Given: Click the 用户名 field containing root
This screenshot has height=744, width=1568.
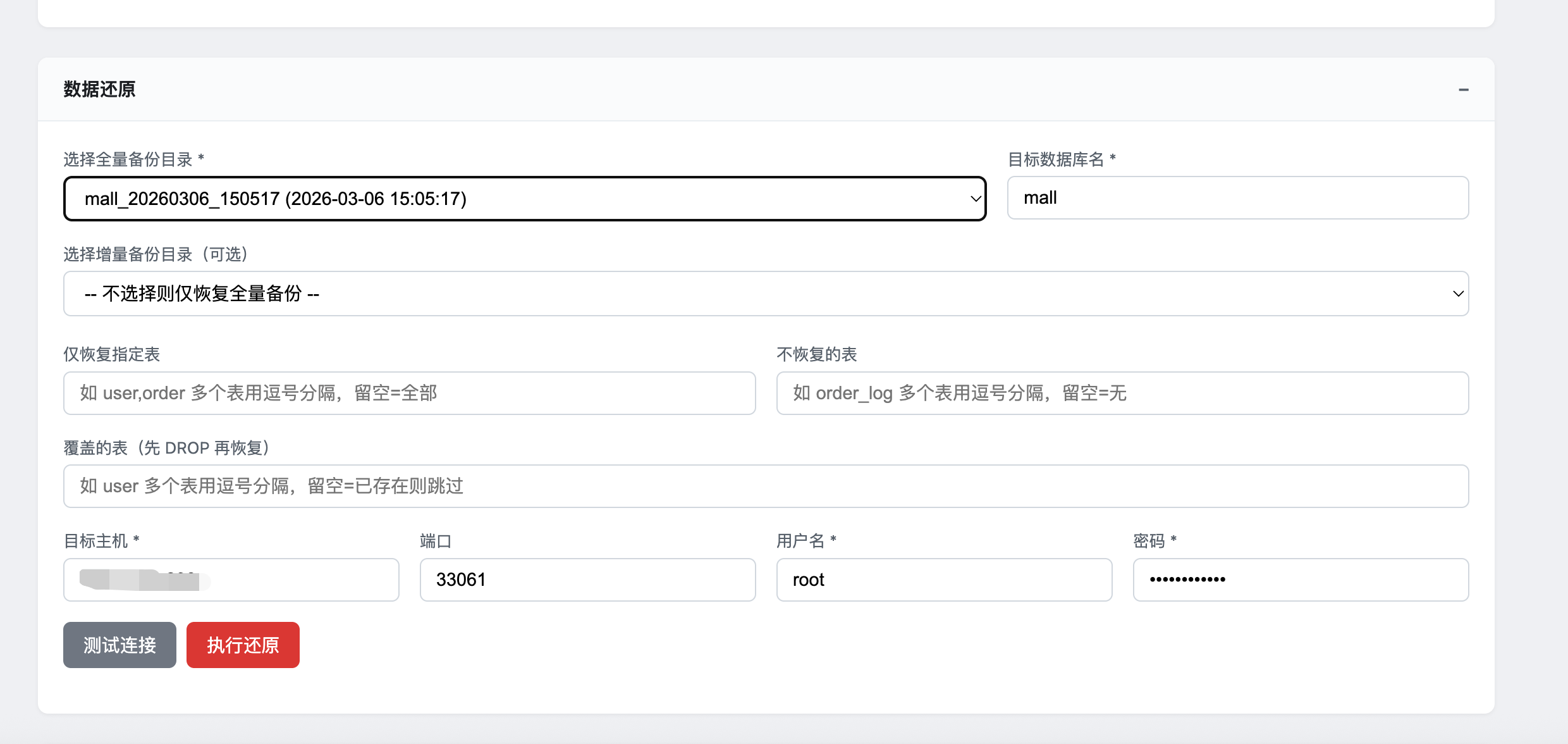Looking at the screenshot, I should pos(944,580).
